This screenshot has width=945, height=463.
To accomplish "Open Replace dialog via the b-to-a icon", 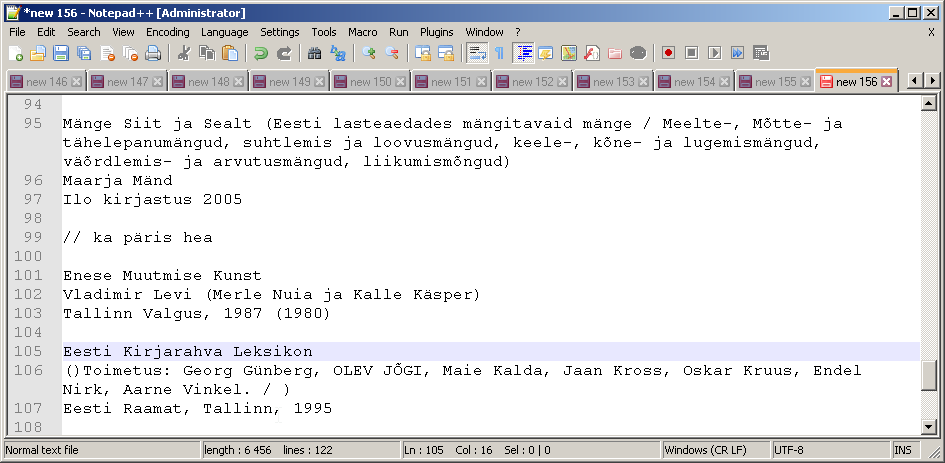I will [338, 53].
